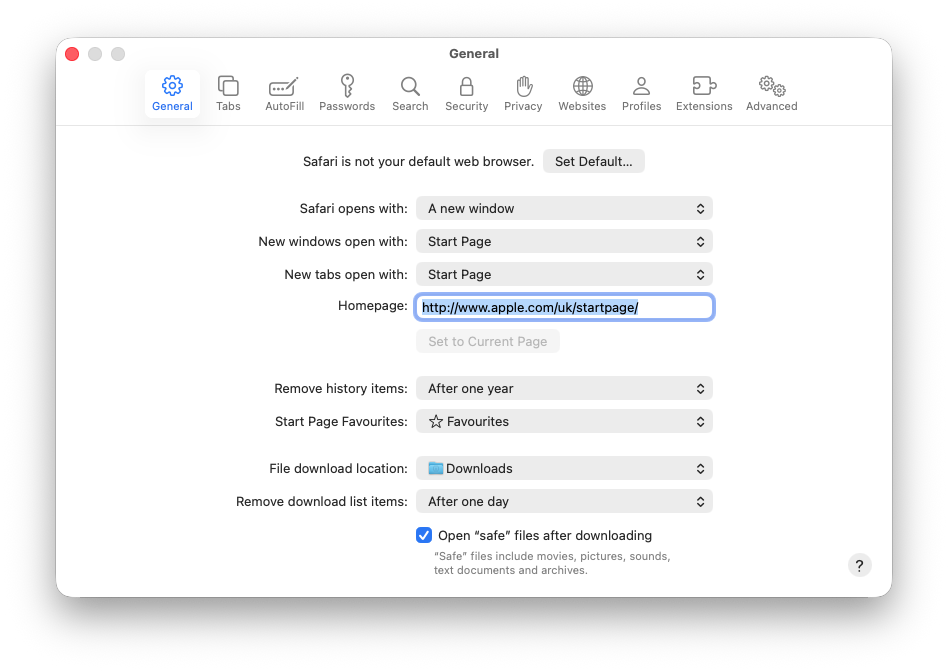Open the Passwords key icon
Screen dimensions: 948x671
347,86
